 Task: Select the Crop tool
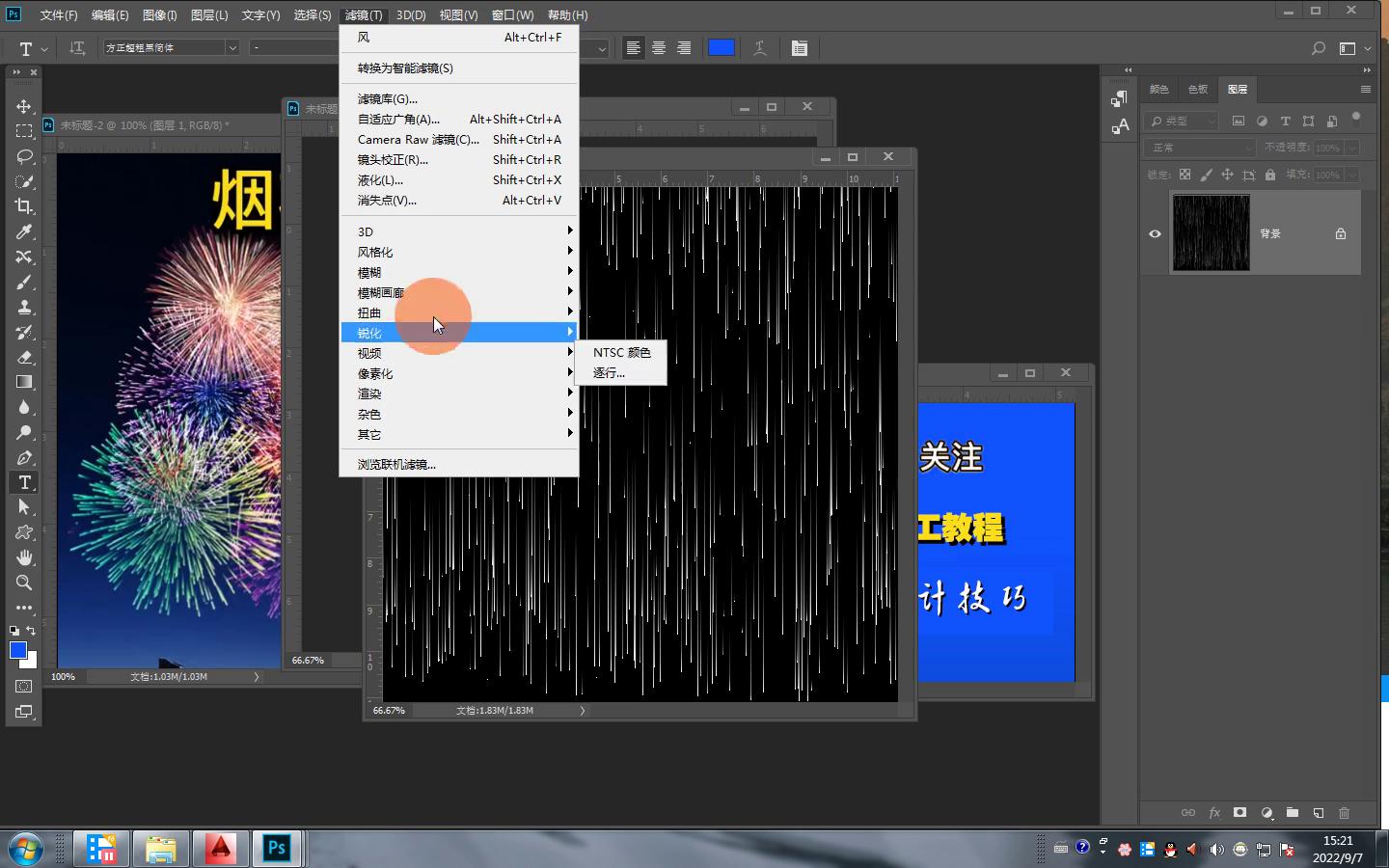tap(24, 206)
